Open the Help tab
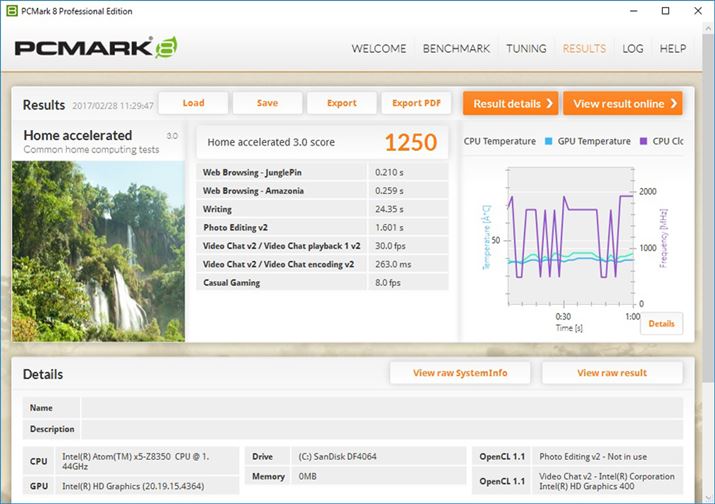The image size is (715, 504). pos(672,48)
